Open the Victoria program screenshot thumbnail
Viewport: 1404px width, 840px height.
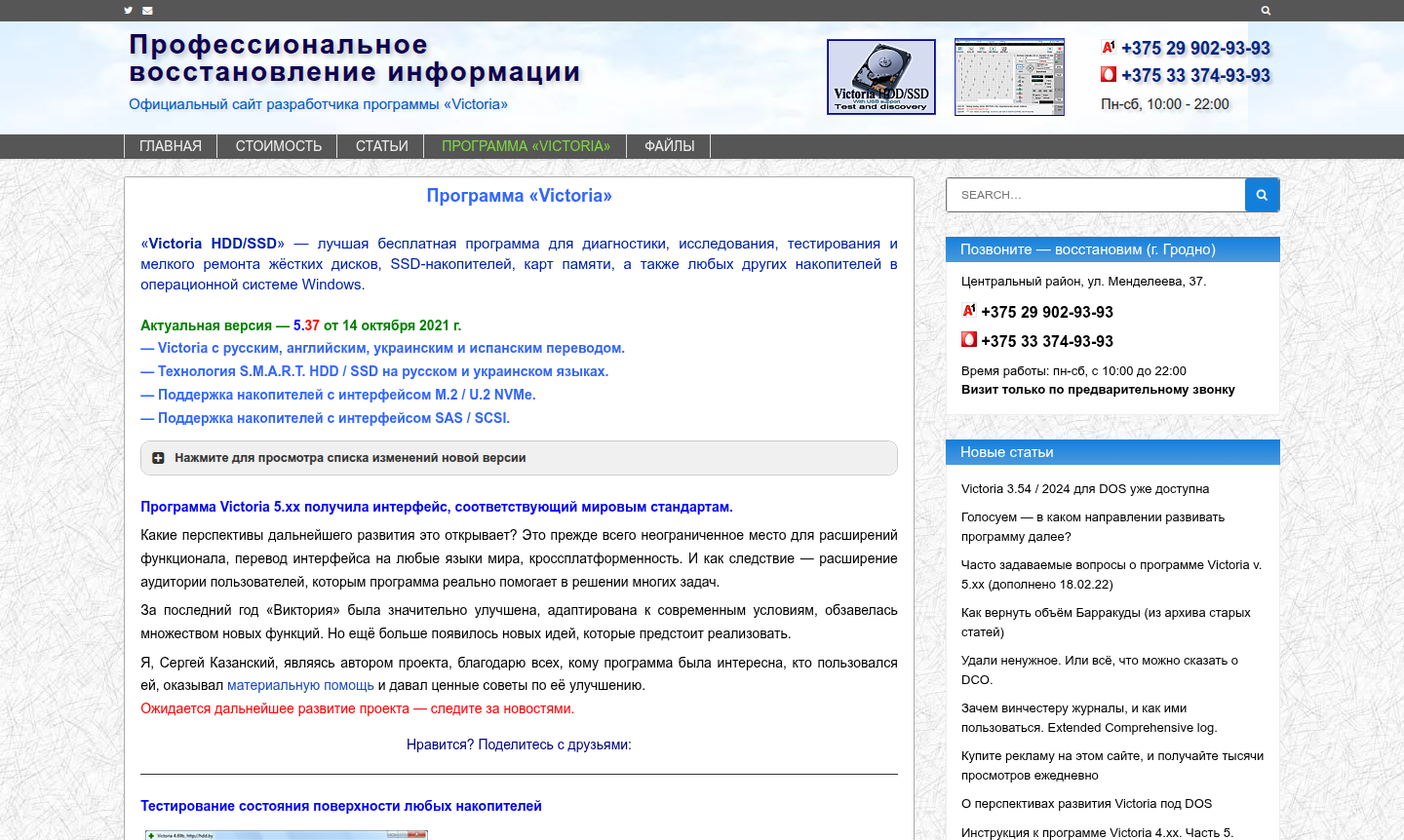point(1009,77)
